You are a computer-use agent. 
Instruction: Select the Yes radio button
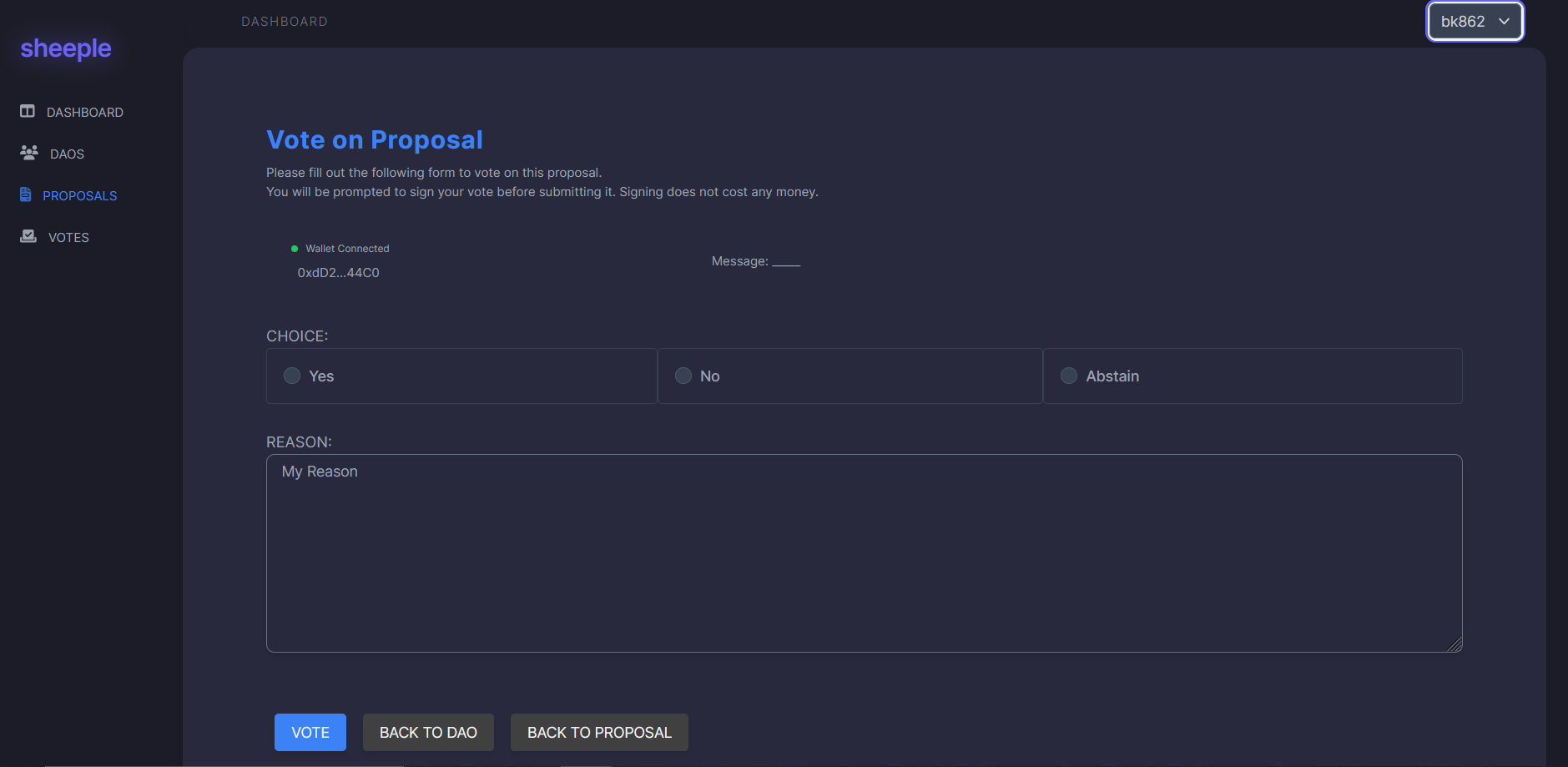tap(292, 376)
